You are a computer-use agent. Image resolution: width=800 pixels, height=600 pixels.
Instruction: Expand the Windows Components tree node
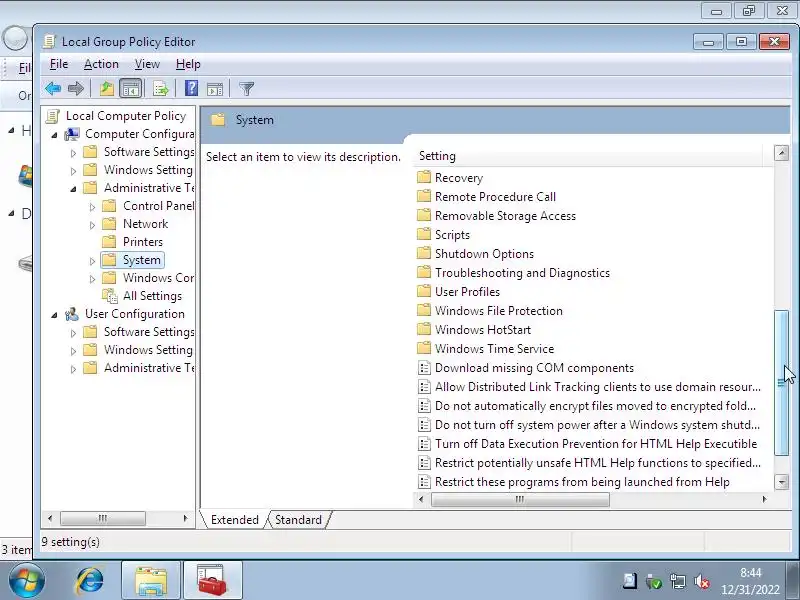pyautogui.click(x=92, y=279)
